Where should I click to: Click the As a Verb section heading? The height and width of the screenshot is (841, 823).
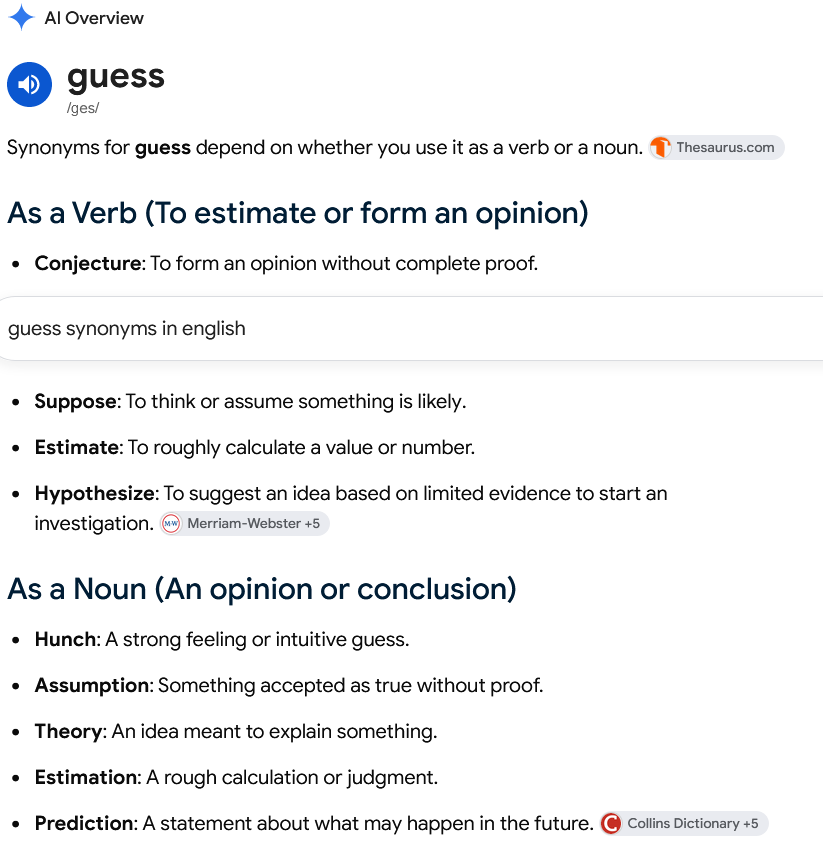point(298,213)
